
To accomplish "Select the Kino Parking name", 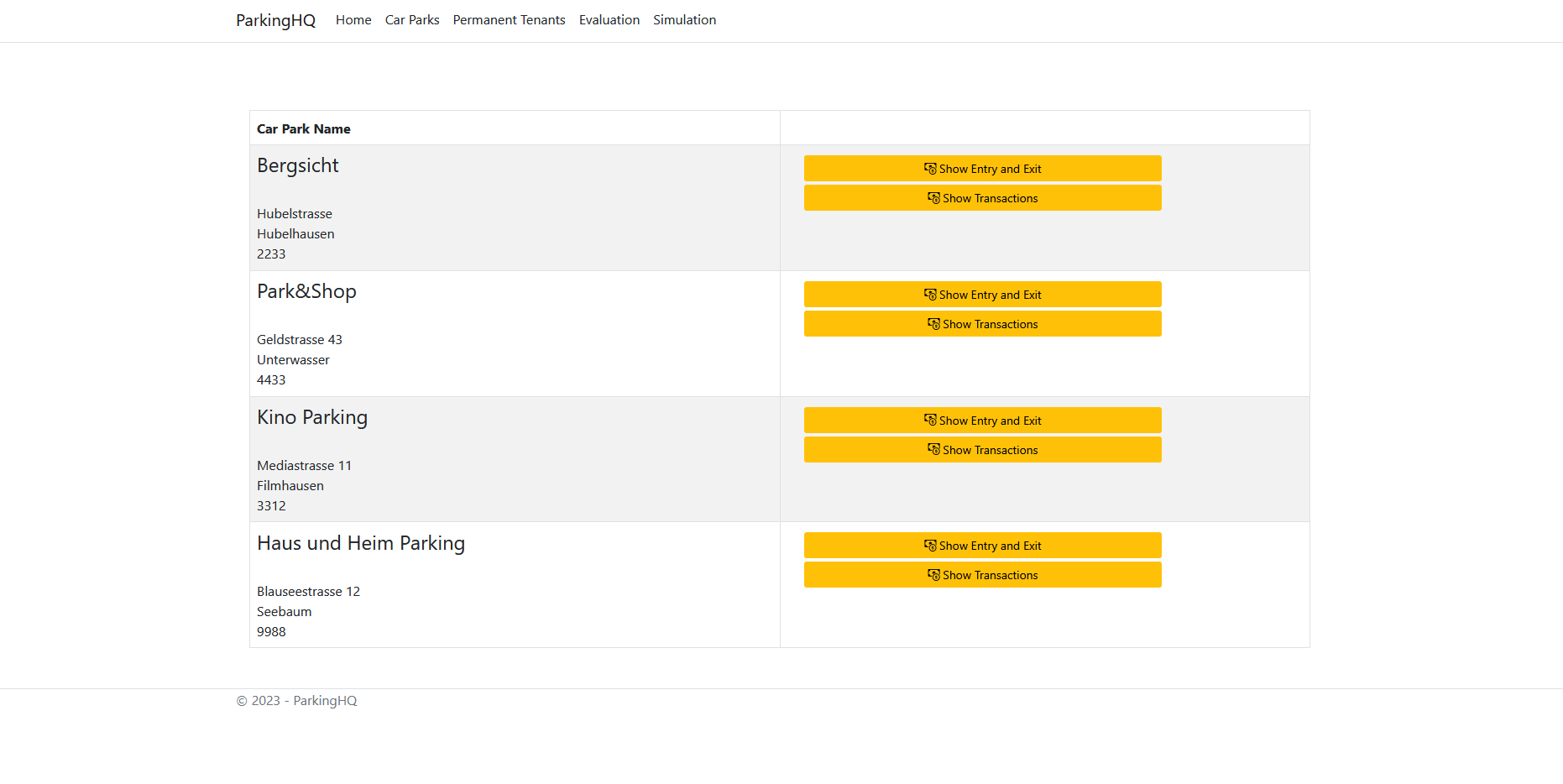I will 312,418.
